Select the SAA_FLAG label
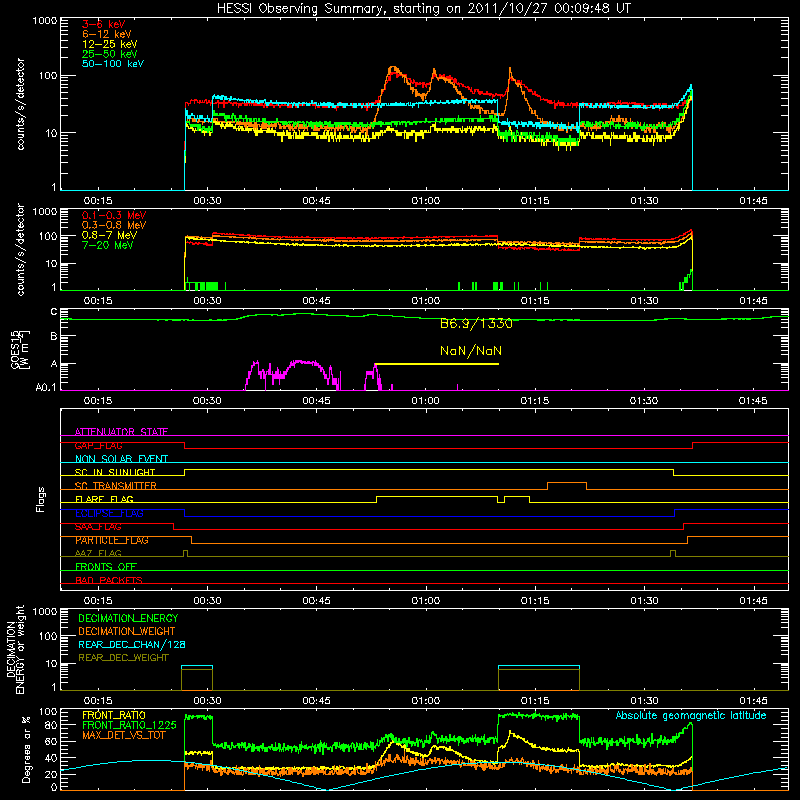Screen dimensions: 800x800 click(x=98, y=527)
